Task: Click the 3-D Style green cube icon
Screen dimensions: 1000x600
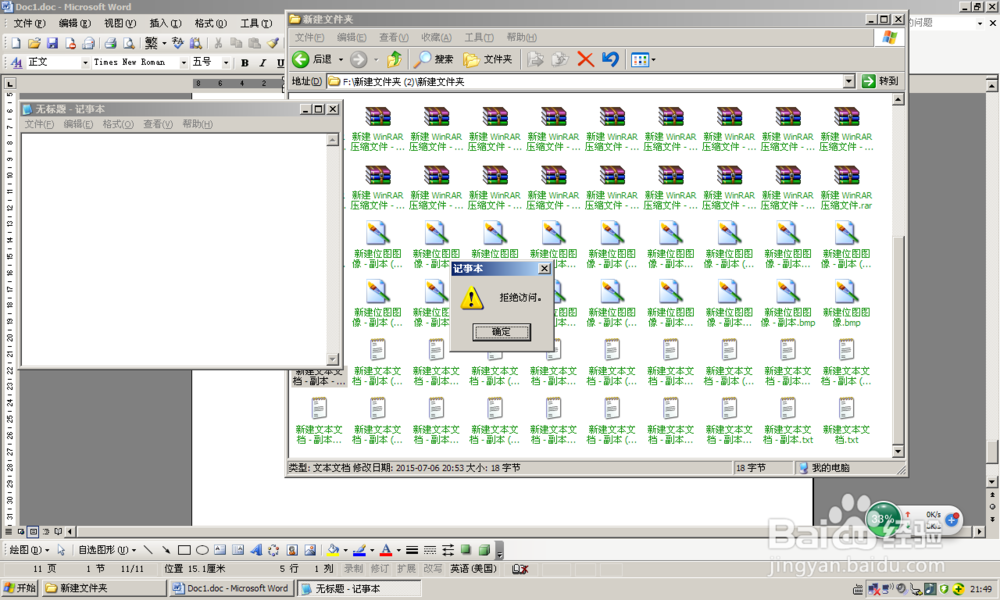Action: point(484,550)
